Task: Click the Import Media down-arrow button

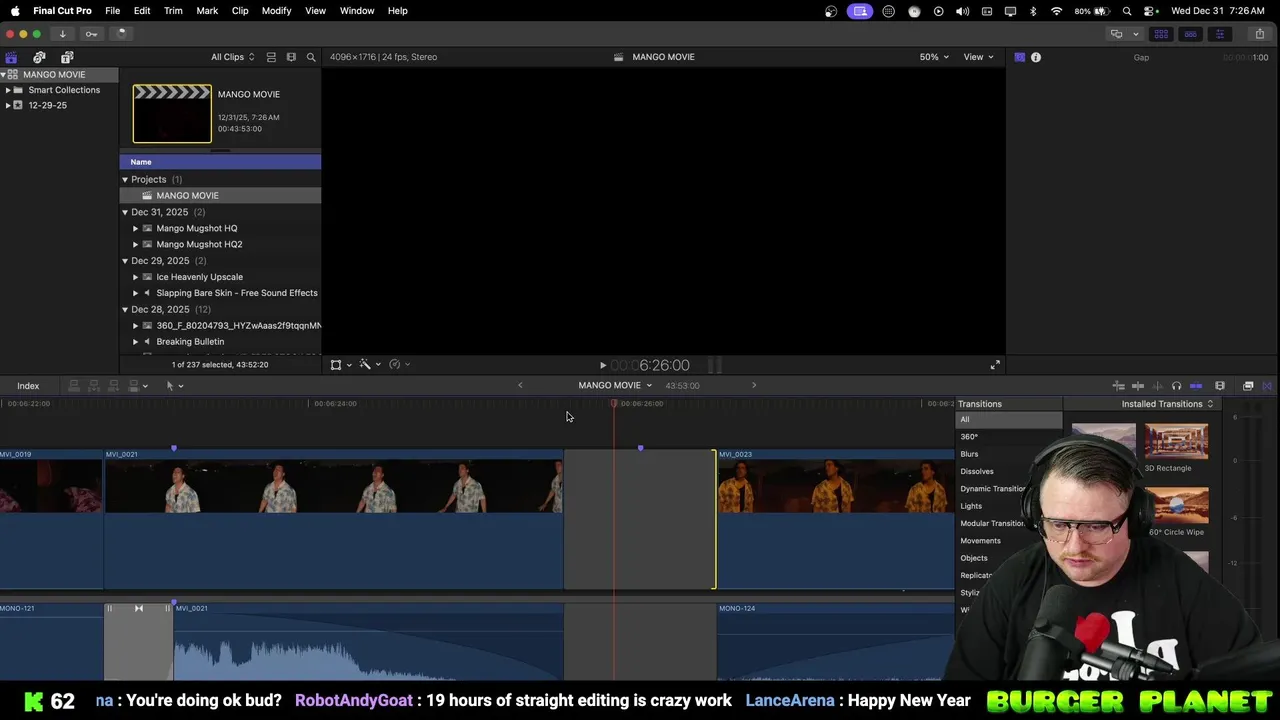Action: 62,34
